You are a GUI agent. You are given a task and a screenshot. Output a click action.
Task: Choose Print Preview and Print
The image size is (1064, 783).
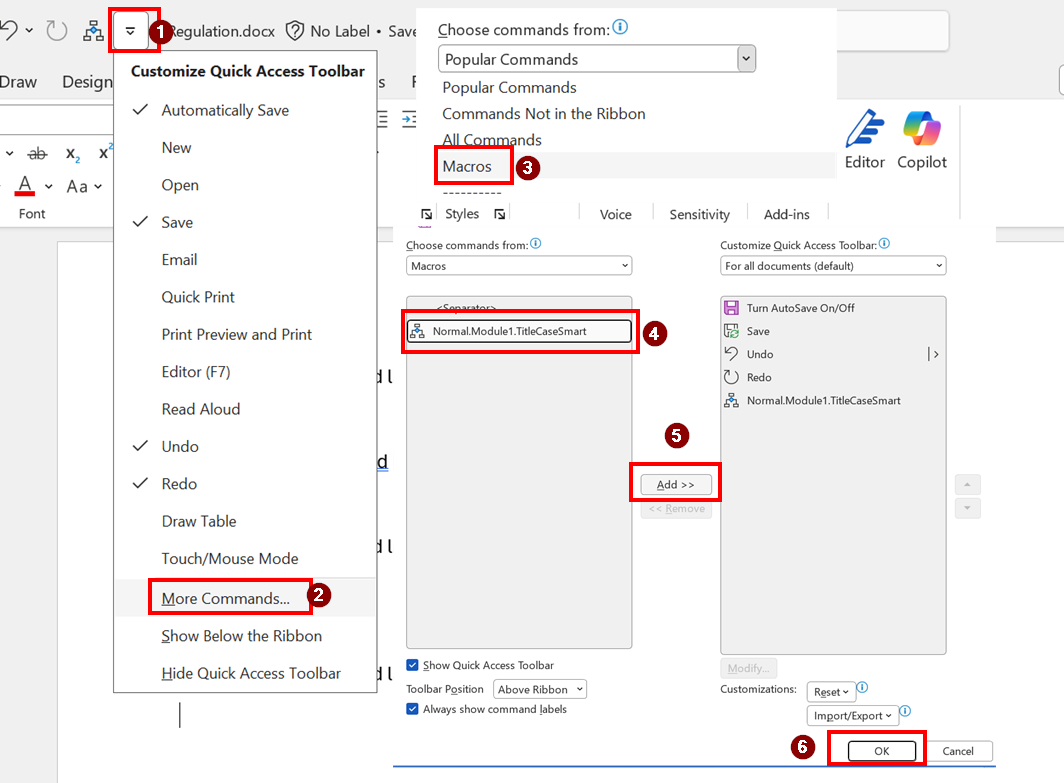click(x=245, y=334)
